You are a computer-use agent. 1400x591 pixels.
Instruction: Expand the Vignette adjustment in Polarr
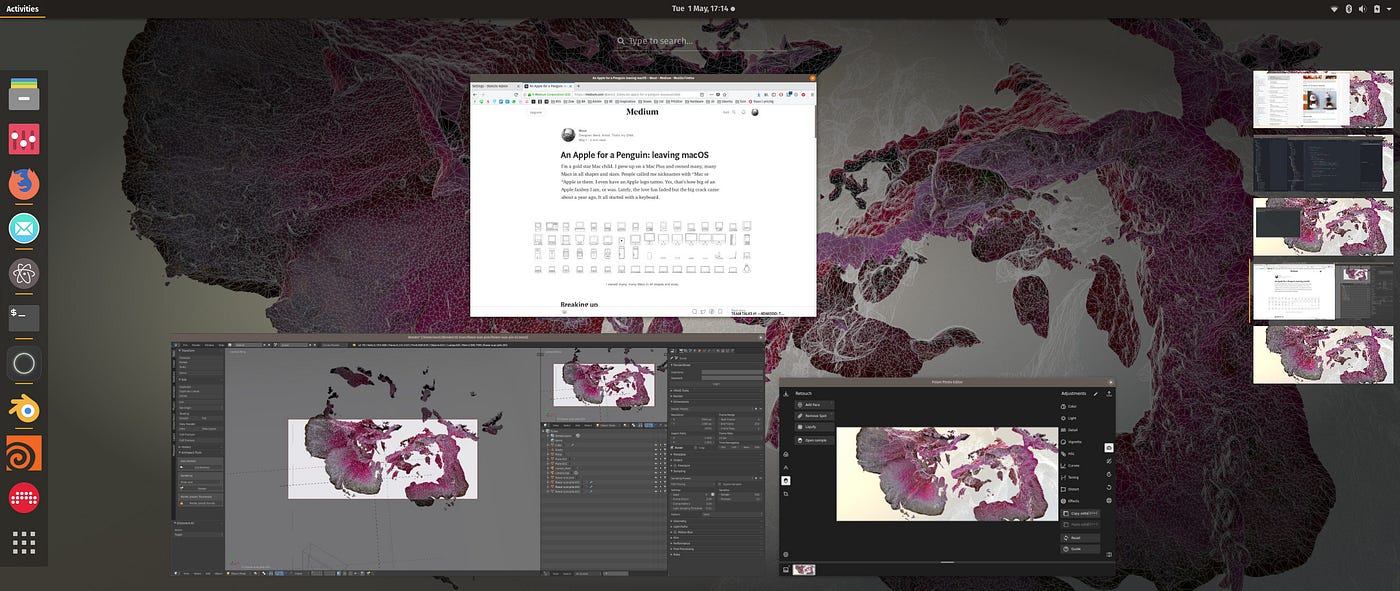(x=1072, y=442)
